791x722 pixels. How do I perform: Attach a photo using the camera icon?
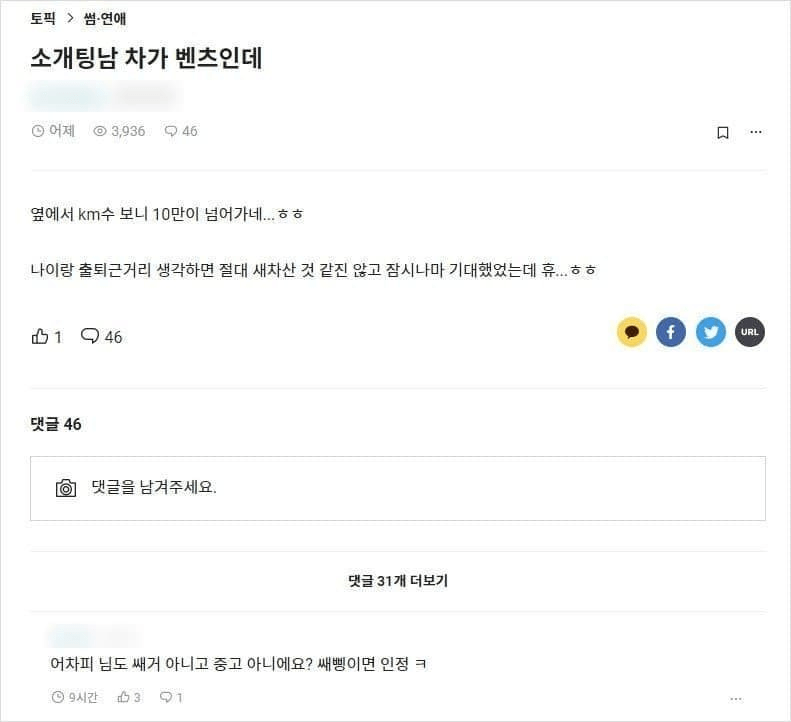[x=66, y=488]
